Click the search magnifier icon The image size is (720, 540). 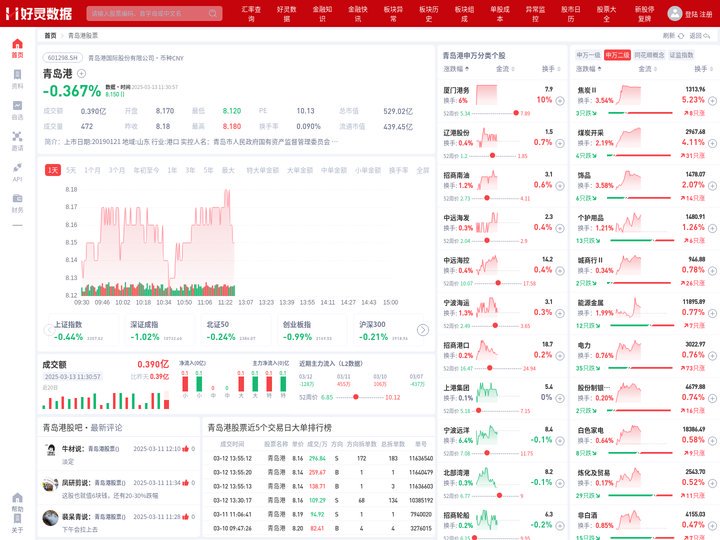coord(213,13)
